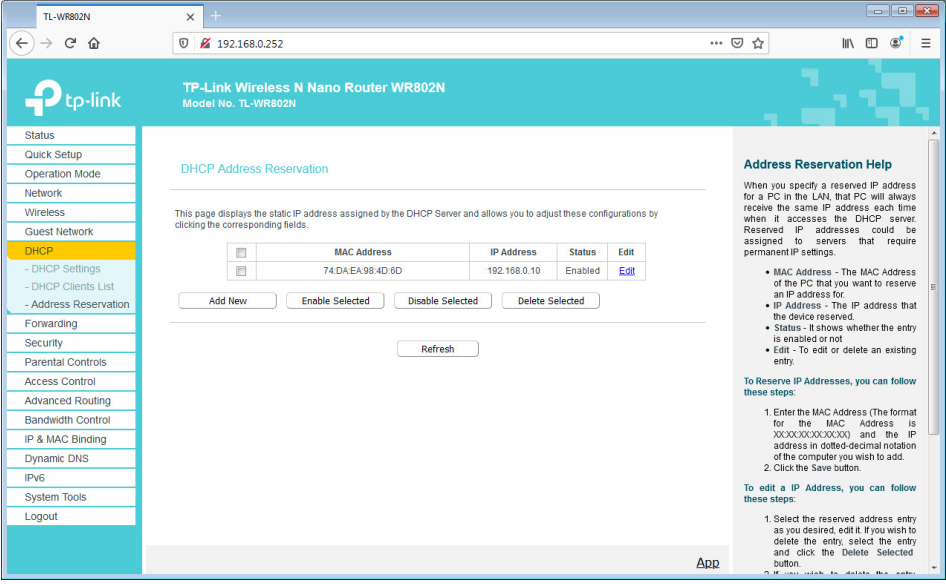Go to the Wireless menu
This screenshot has width=946, height=584.
[71, 212]
